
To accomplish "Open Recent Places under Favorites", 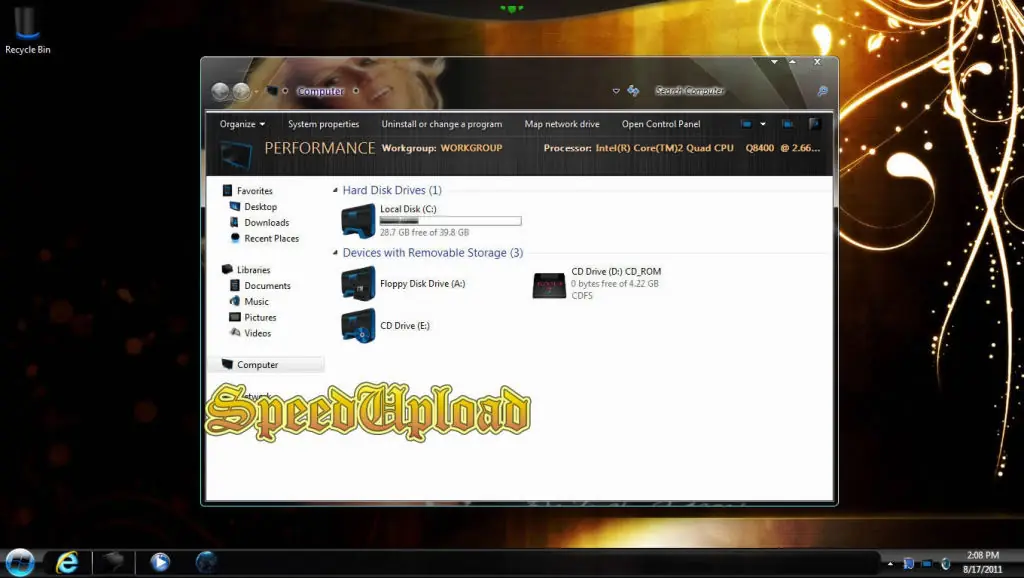I will coord(272,238).
